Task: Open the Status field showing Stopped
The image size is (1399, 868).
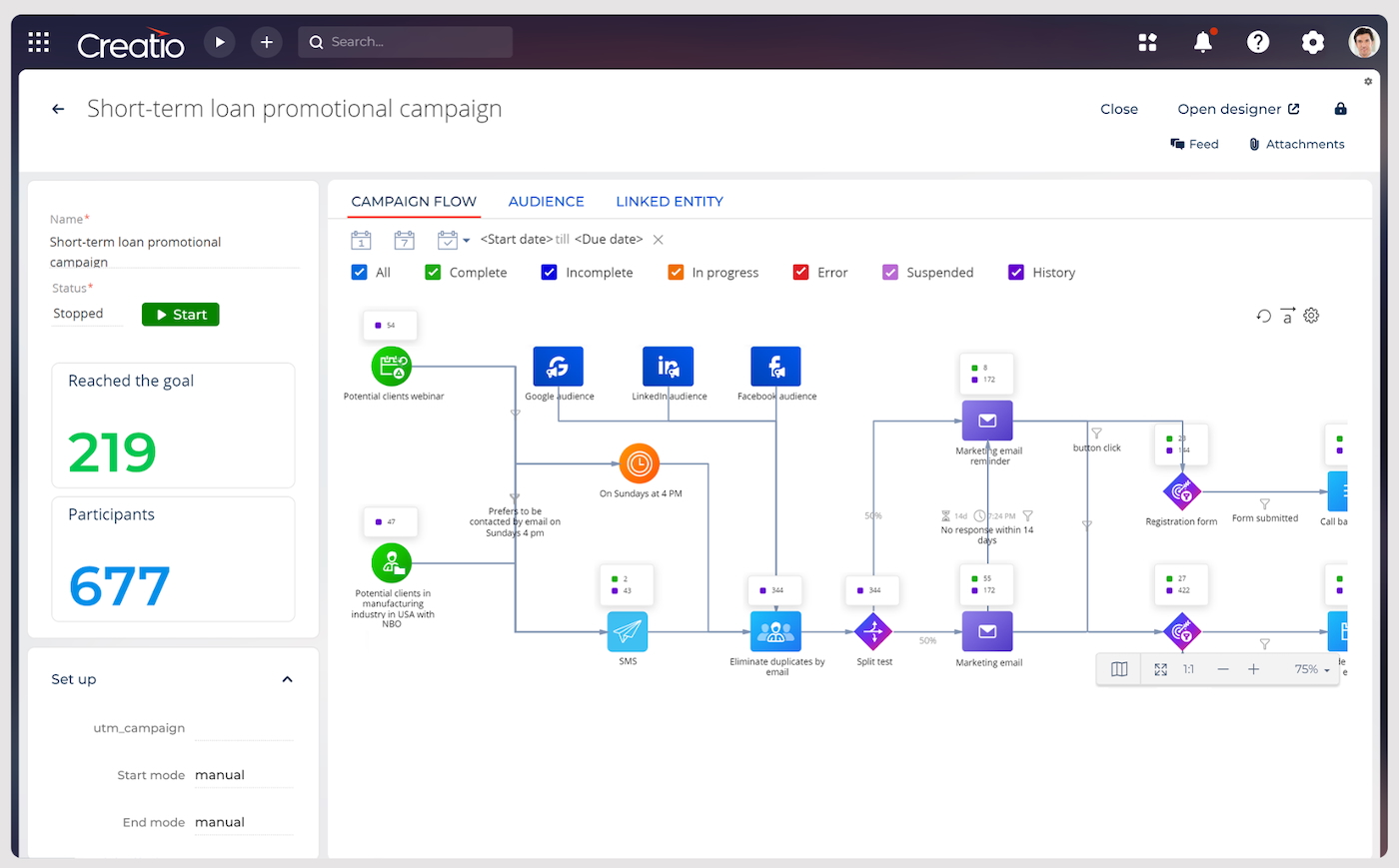Action: point(88,314)
